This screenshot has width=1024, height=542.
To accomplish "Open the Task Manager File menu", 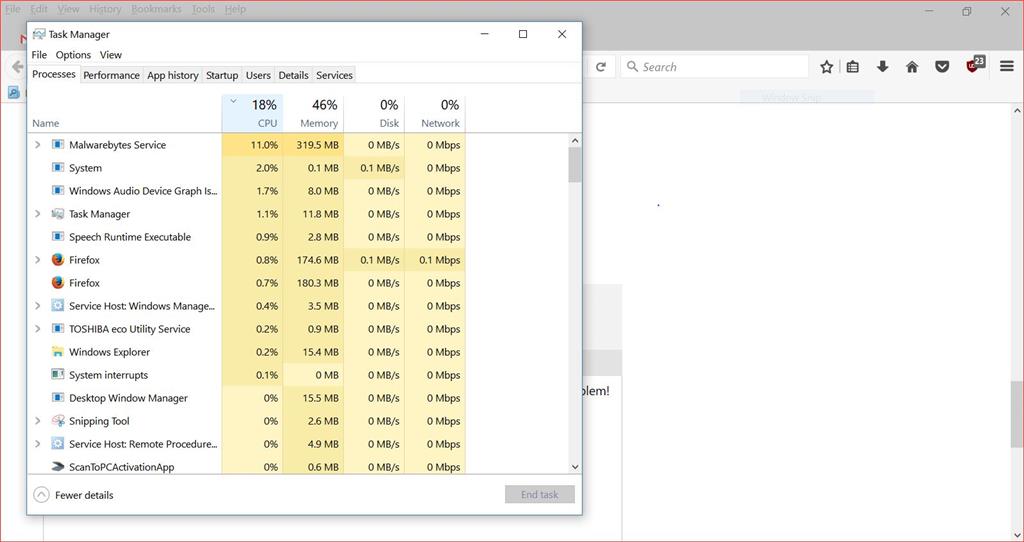I will point(39,55).
